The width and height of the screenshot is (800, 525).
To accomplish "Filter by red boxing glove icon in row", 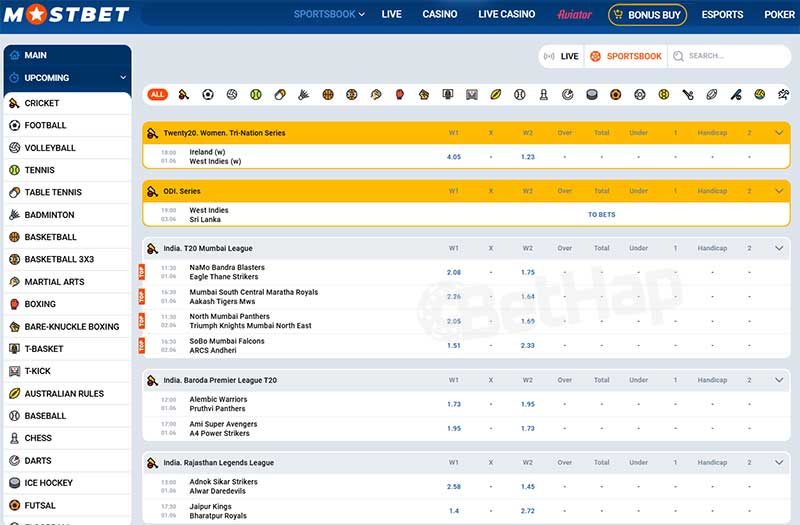I will [x=399, y=94].
